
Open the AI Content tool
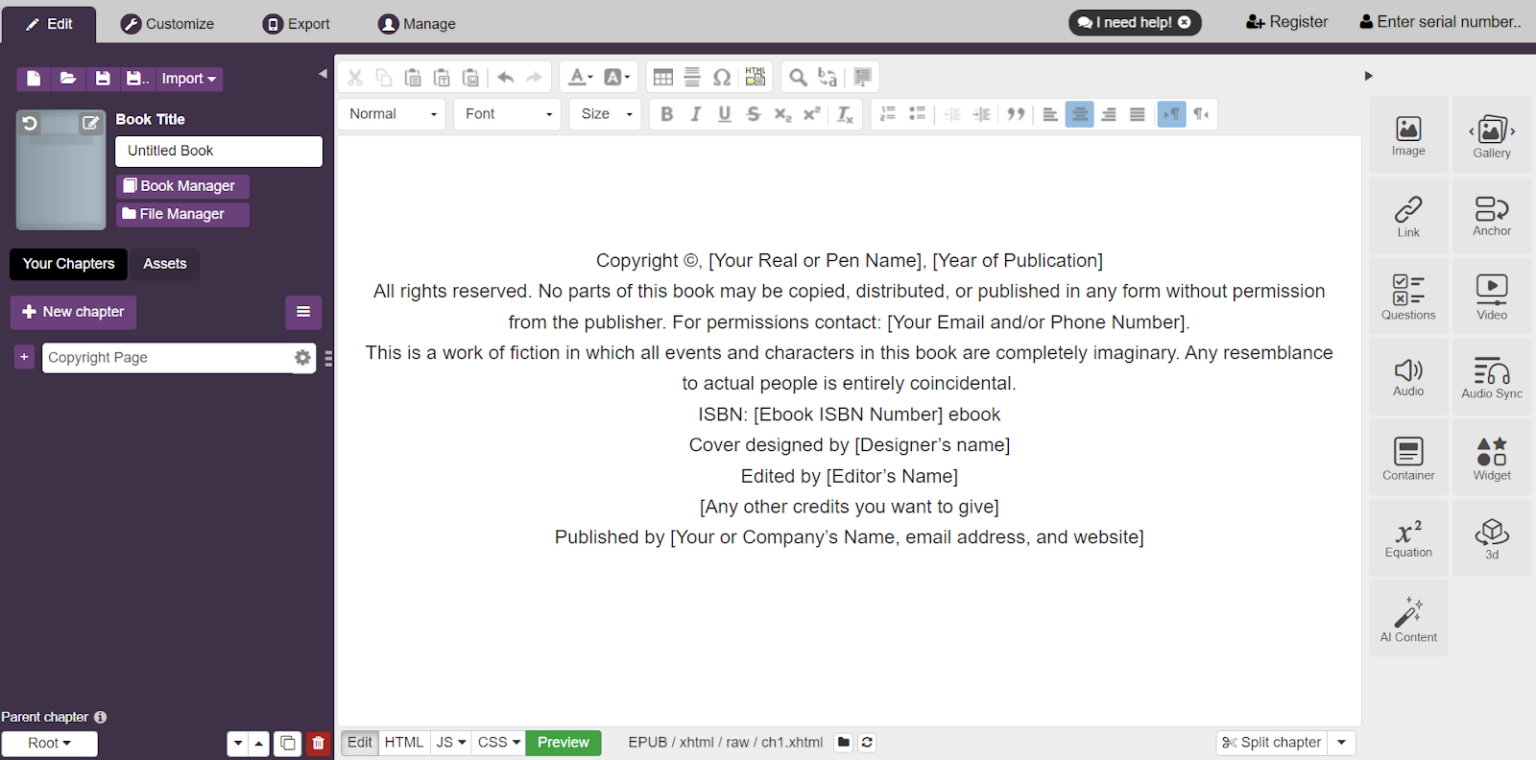(x=1408, y=617)
